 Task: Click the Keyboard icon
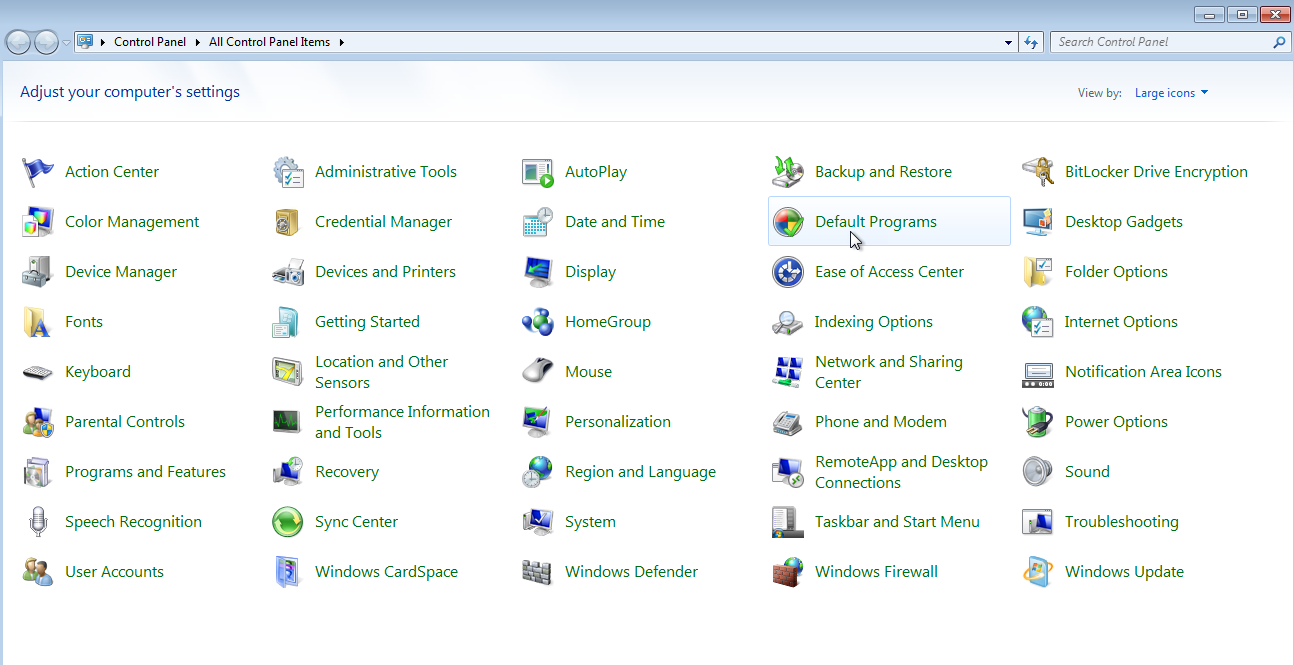point(38,372)
